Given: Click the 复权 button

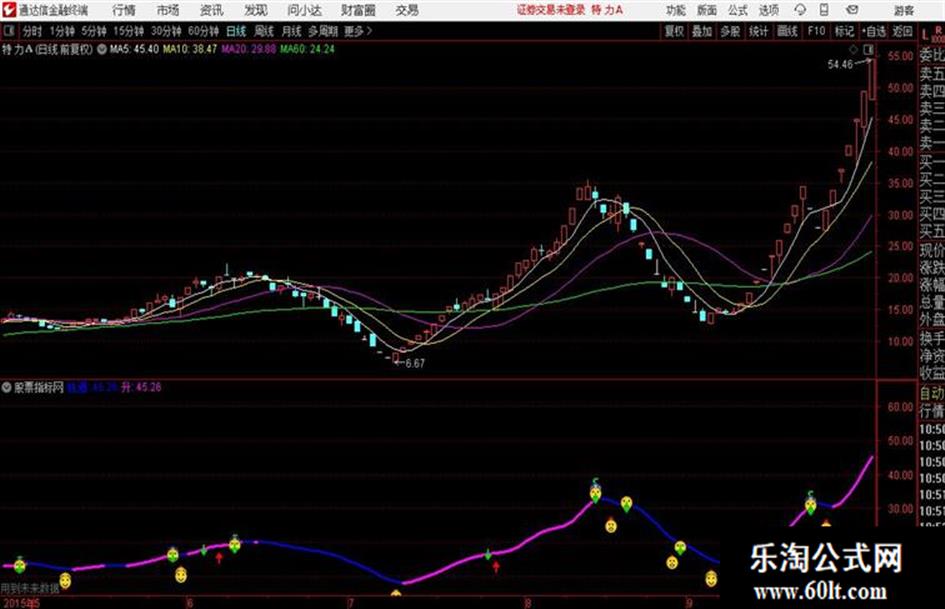Looking at the screenshot, I should pyautogui.click(x=674, y=31).
